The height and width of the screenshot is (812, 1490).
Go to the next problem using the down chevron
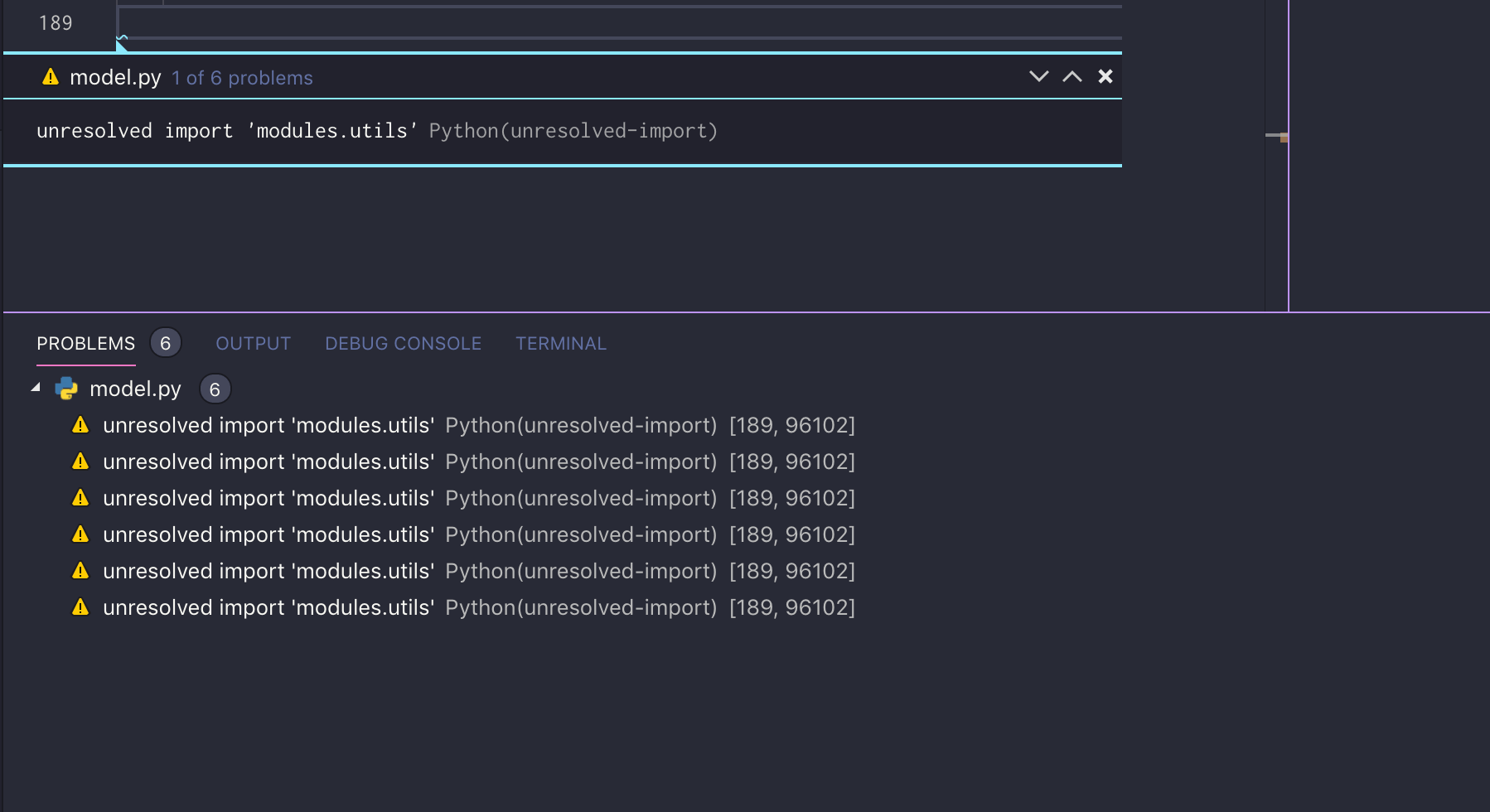(1038, 76)
